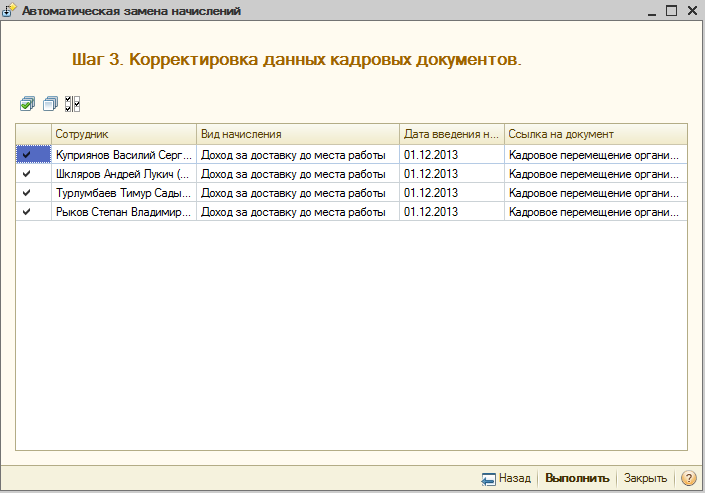Click the title bar application icon

tap(9, 10)
